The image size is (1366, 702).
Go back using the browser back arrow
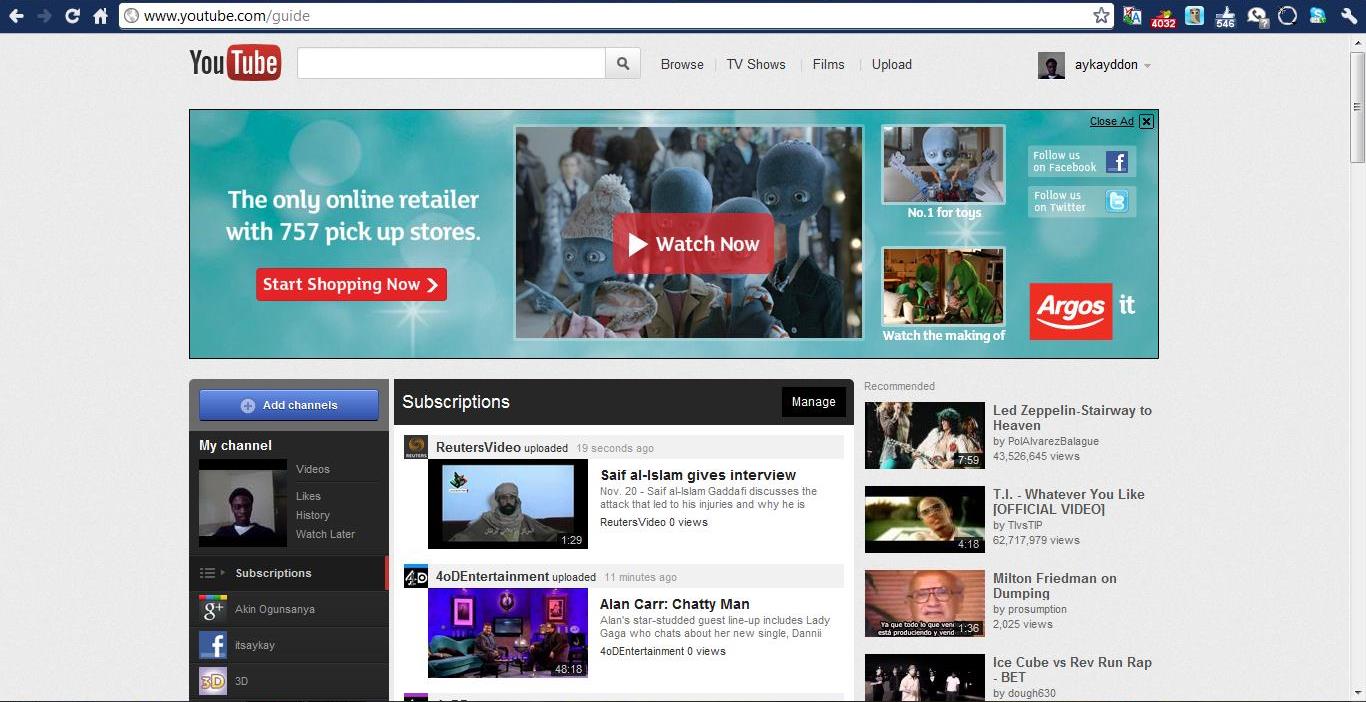pyautogui.click(x=16, y=16)
